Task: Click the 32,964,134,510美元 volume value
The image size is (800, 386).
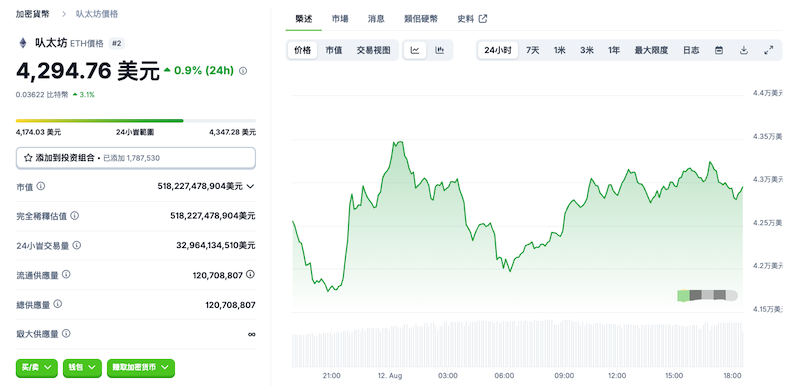Action: tap(216, 245)
